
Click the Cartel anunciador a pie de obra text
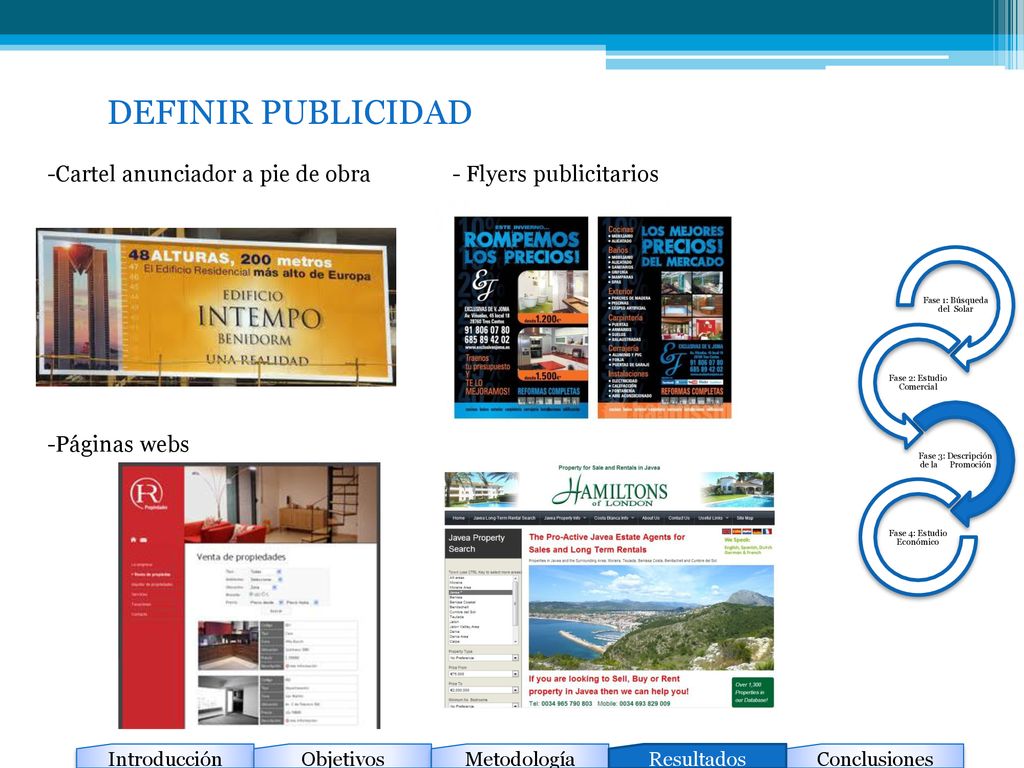(x=209, y=174)
